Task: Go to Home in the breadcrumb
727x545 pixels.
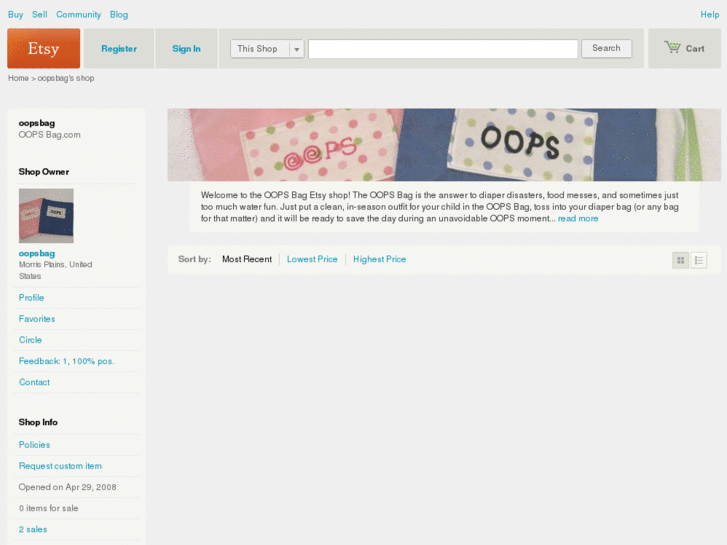Action: 18,78
